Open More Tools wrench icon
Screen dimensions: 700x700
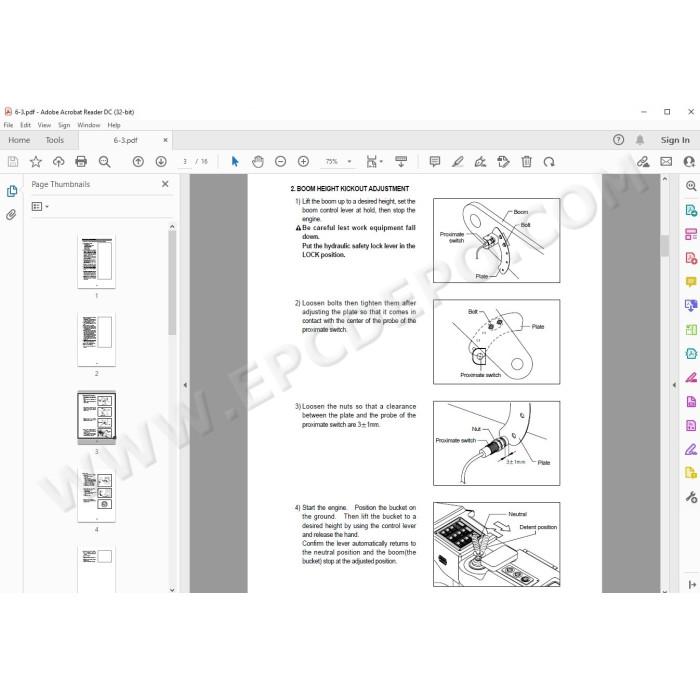click(x=691, y=496)
